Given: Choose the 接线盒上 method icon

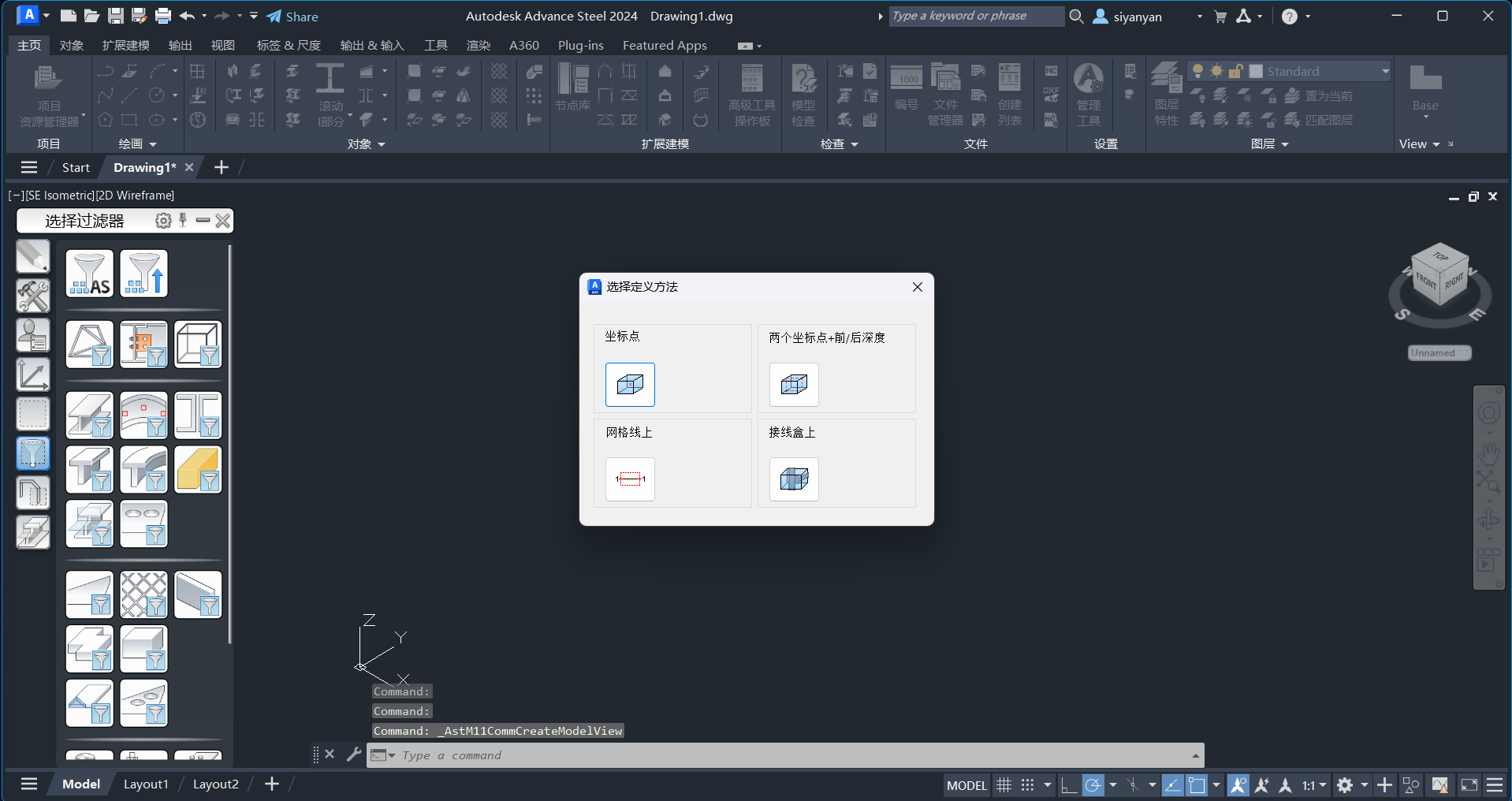Looking at the screenshot, I should click(x=794, y=479).
